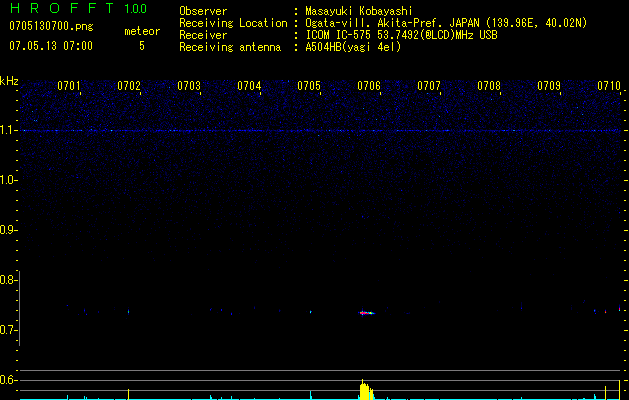The image size is (629, 400).
Task: Click the 0.9 frequency axis label
Action: pyautogui.click(x=8, y=230)
